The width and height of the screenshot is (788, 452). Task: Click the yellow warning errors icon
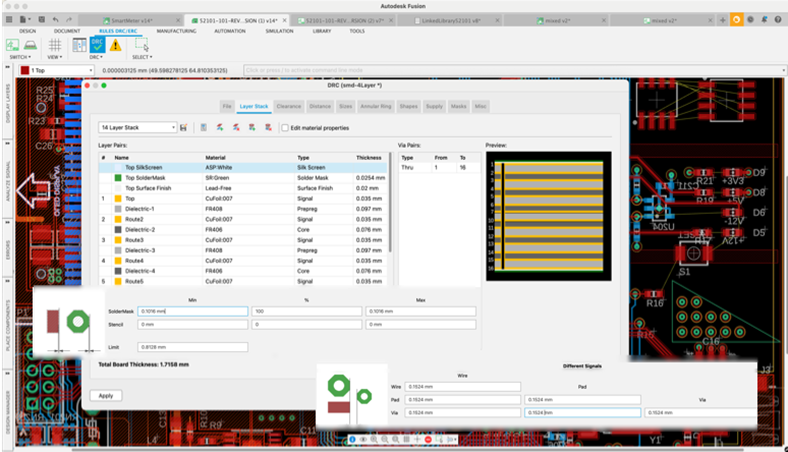pyautogui.click(x=116, y=45)
